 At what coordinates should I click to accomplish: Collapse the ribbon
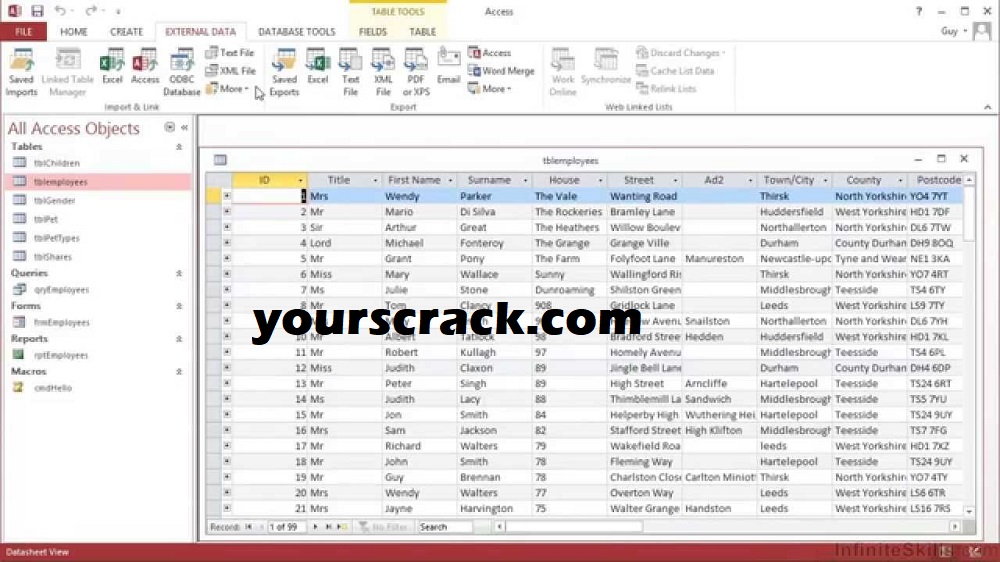(987, 107)
